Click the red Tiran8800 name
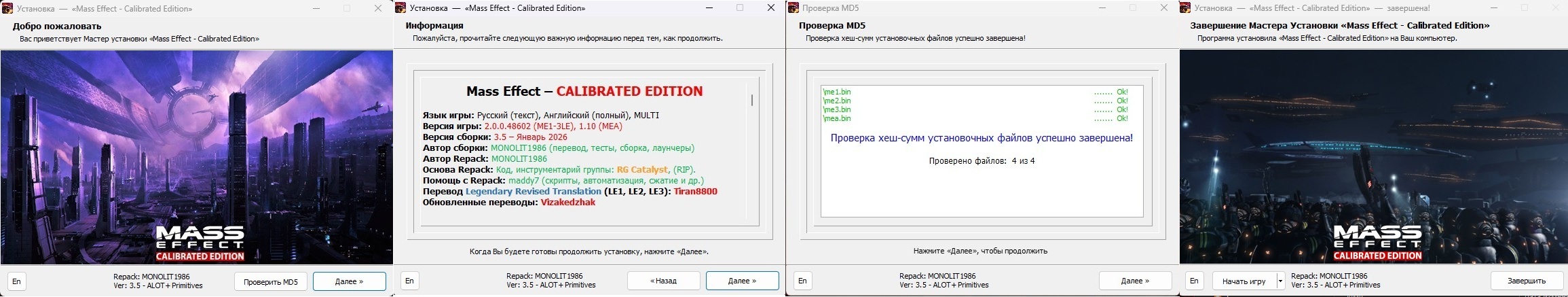The image size is (1568, 297). (696, 192)
